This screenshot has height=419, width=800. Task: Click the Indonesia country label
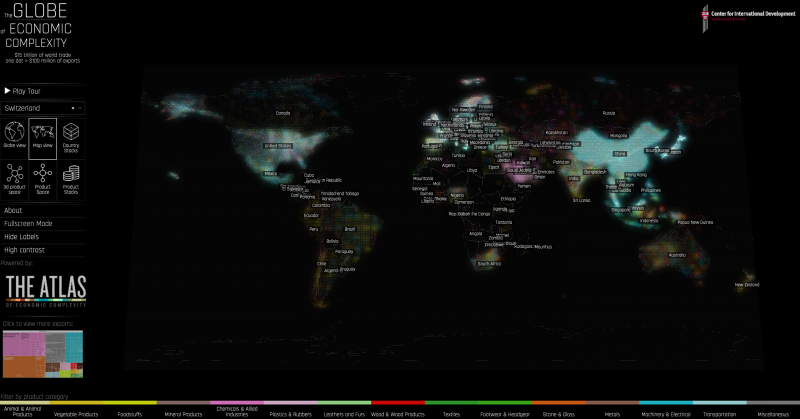[x=649, y=221]
